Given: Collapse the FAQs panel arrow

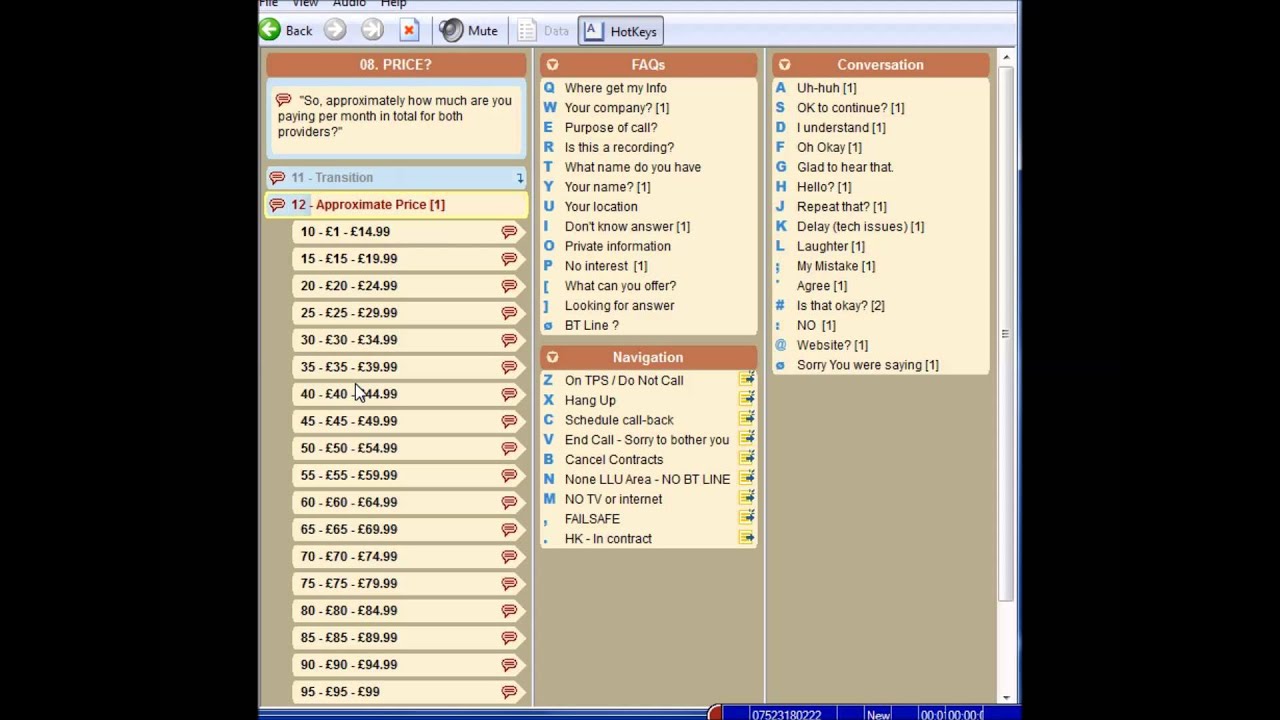Looking at the screenshot, I should (552, 65).
